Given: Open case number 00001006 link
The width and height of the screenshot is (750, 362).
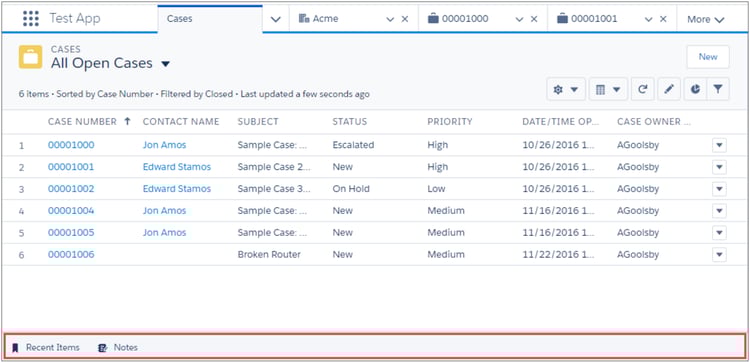Looking at the screenshot, I should click(x=71, y=254).
